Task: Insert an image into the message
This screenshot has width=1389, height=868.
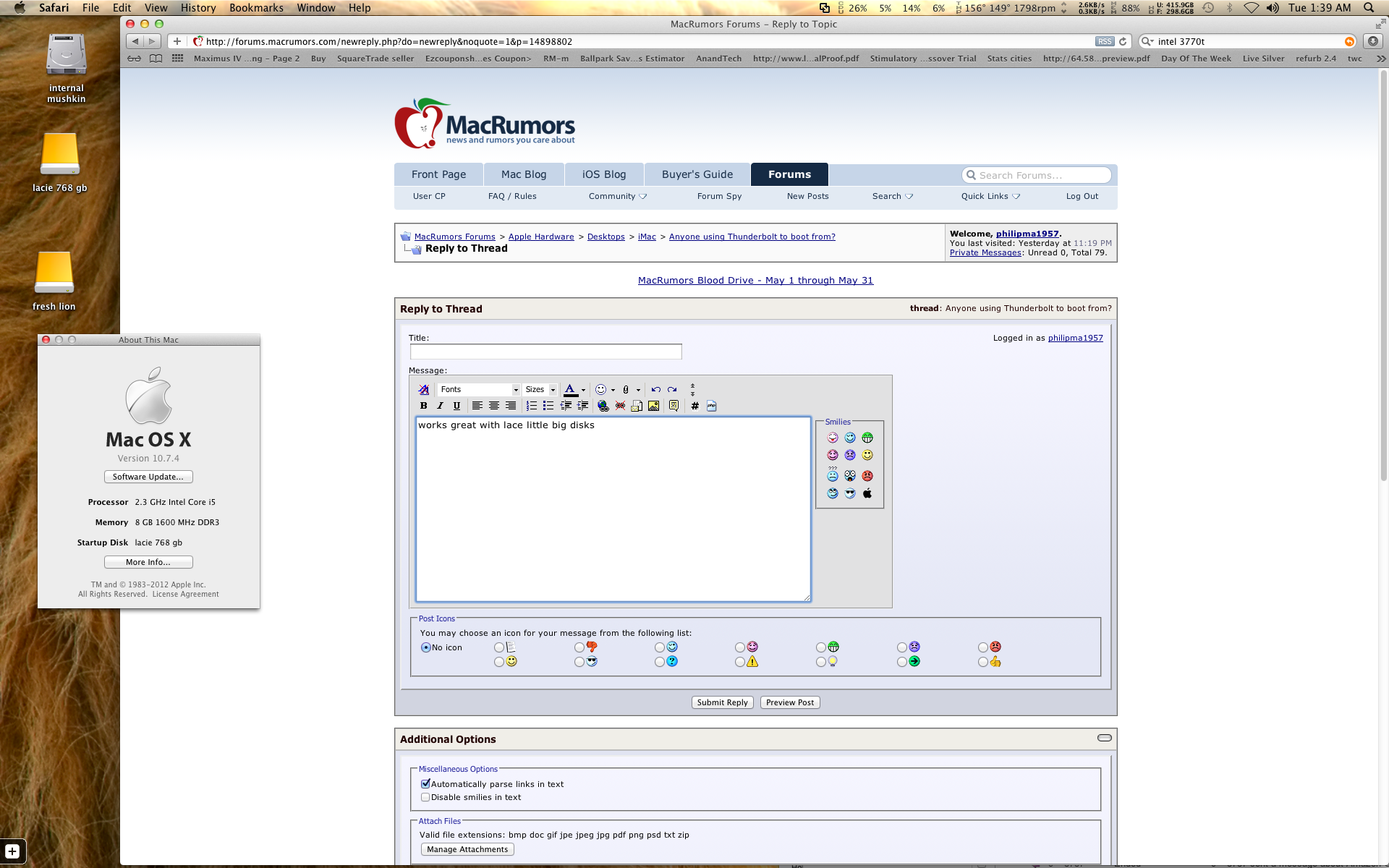Action: tap(654, 406)
